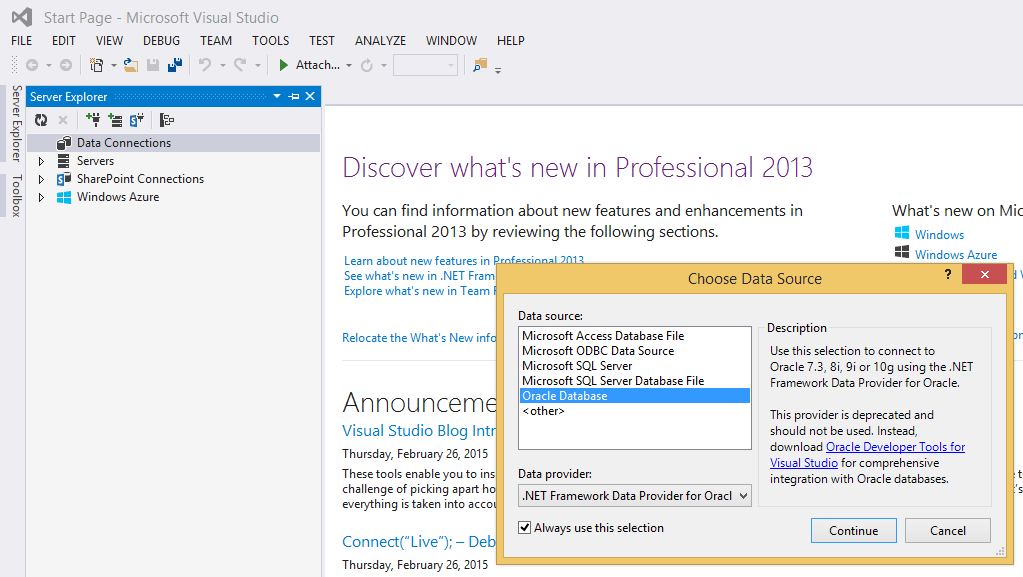Image resolution: width=1023 pixels, height=577 pixels.
Task: Select the <other> data source
Action: pos(634,411)
